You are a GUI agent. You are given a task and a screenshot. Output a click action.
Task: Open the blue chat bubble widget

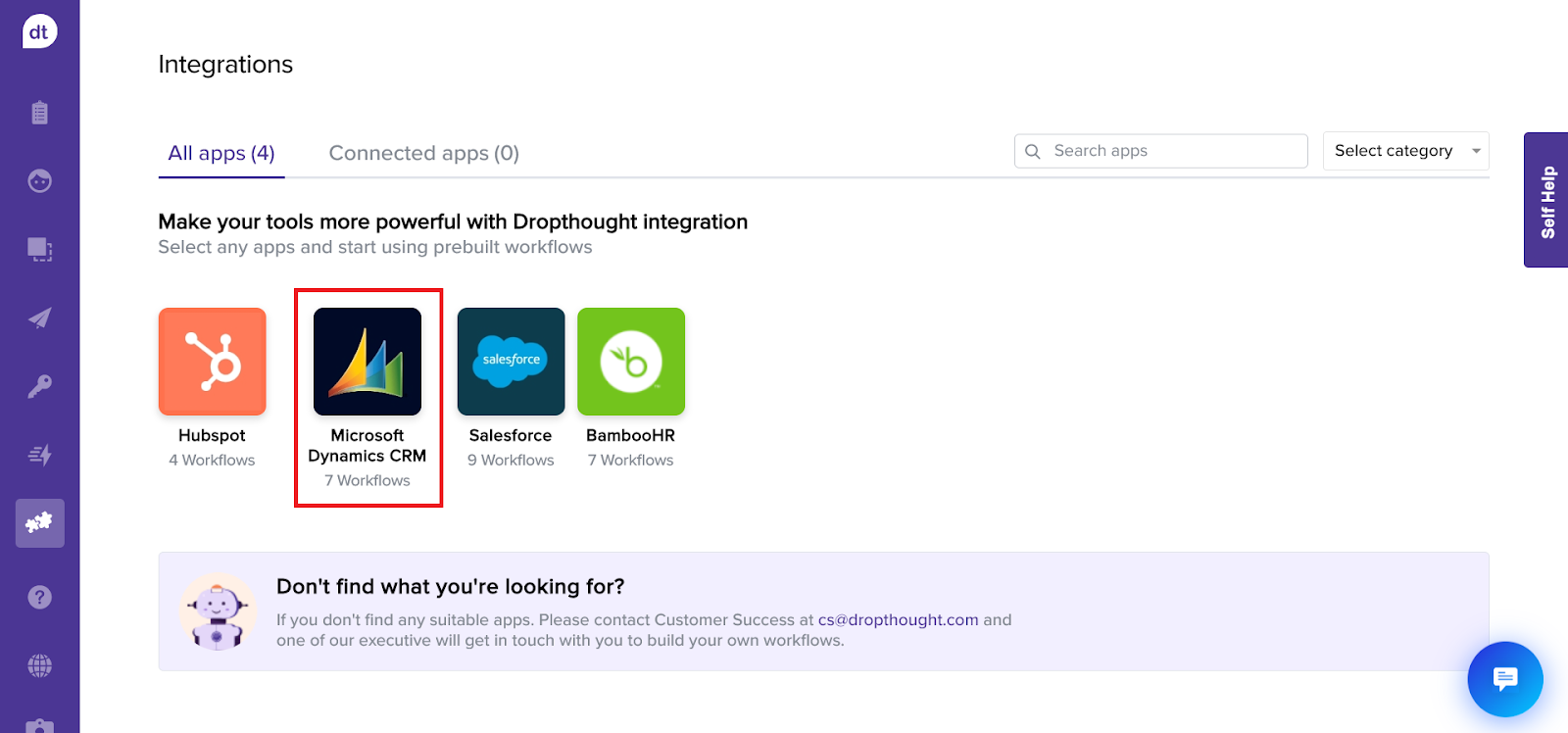pyautogui.click(x=1504, y=678)
